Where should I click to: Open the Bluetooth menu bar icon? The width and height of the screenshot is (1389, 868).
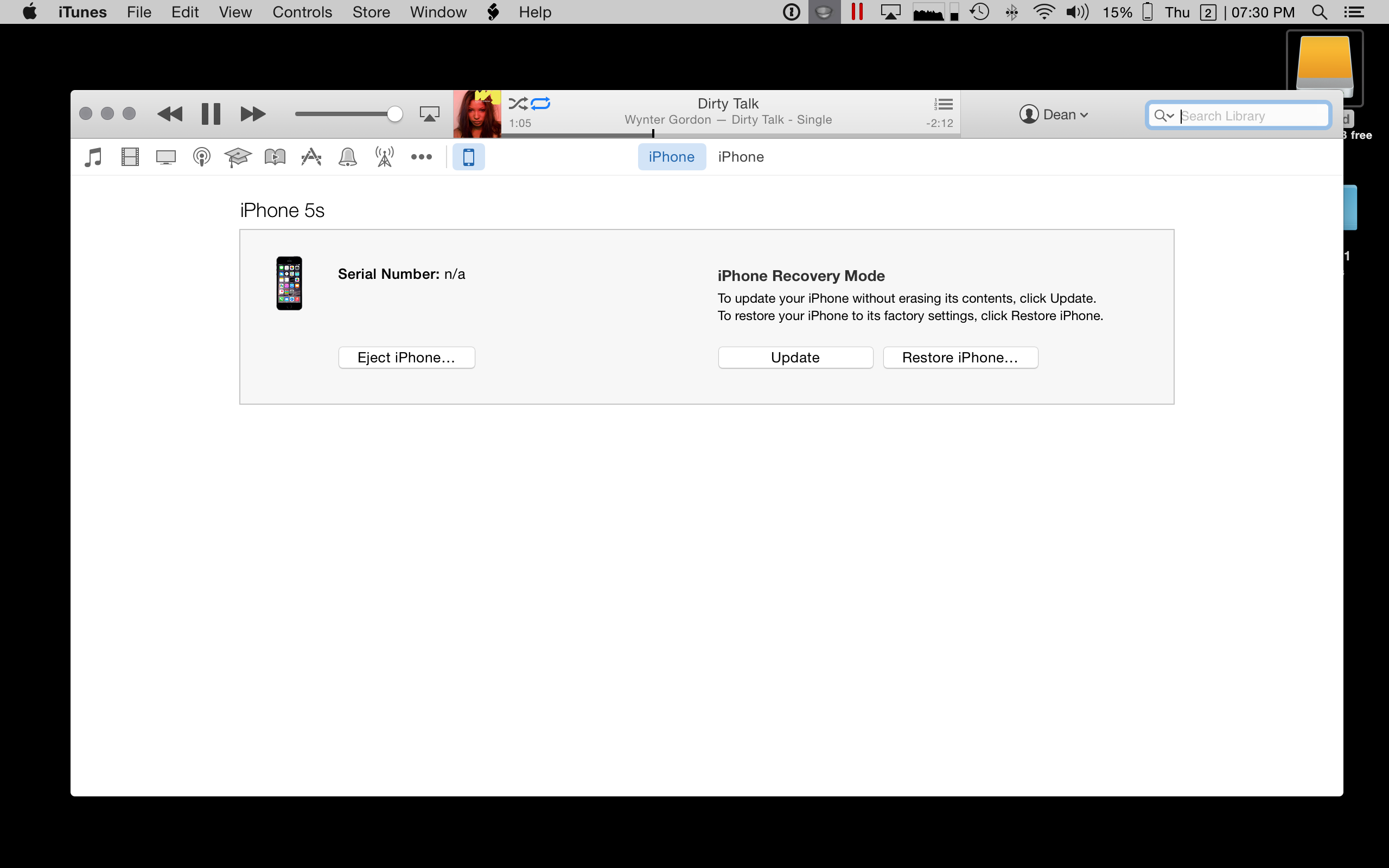pyautogui.click(x=1011, y=12)
